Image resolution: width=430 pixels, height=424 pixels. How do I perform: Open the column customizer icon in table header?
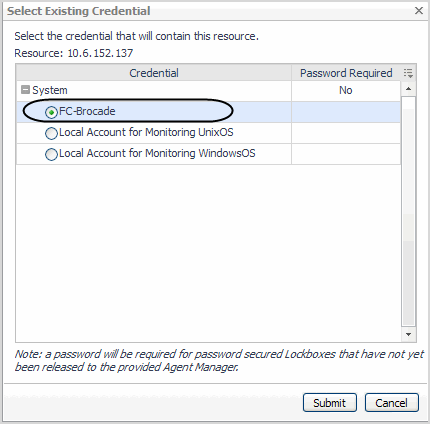click(408, 73)
